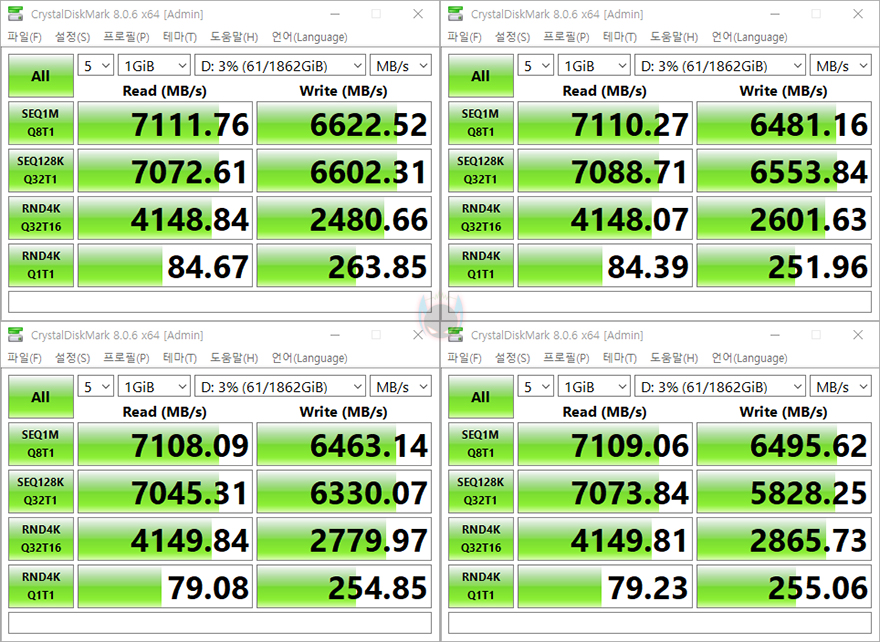Start RND4K Q32T16 test beside 4148.84

click(x=41, y=218)
